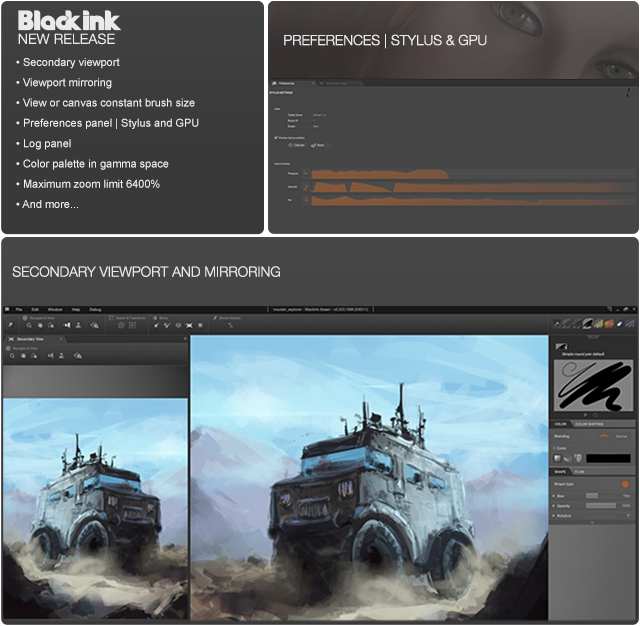Play the brush preview animation

586,415
